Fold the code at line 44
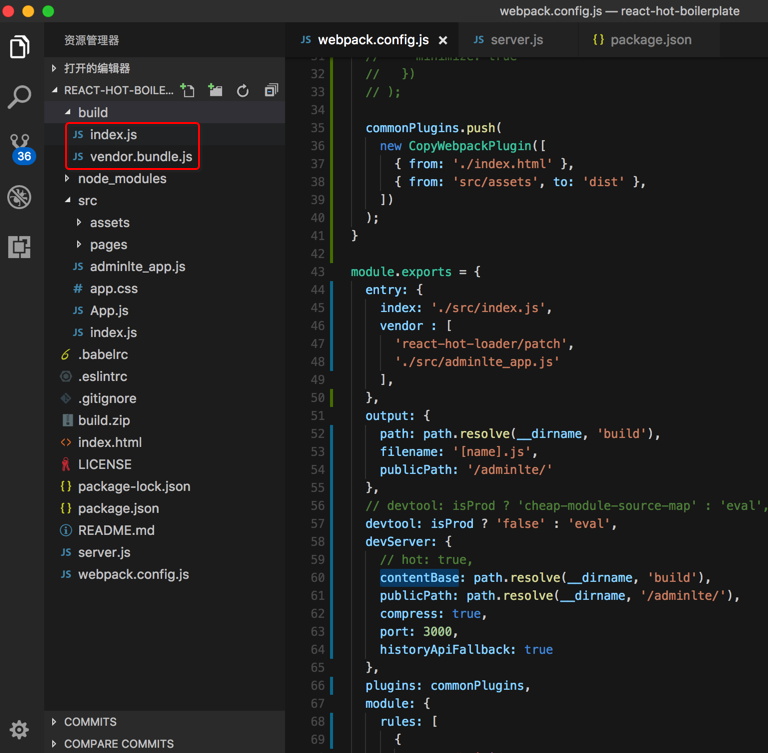This screenshot has height=753, width=768. [341, 290]
